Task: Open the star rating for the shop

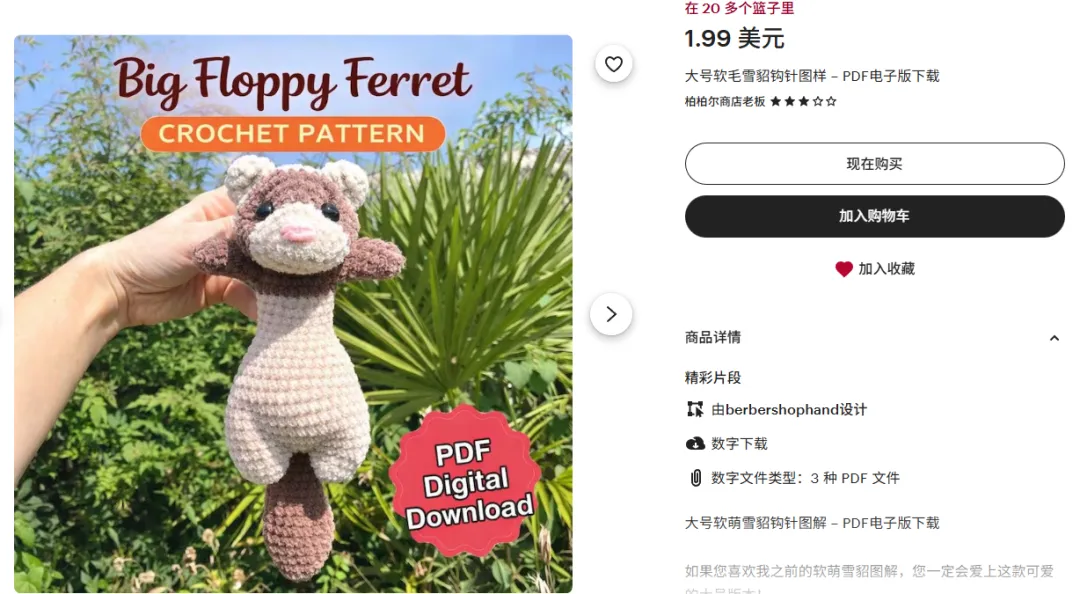Action: pos(803,101)
